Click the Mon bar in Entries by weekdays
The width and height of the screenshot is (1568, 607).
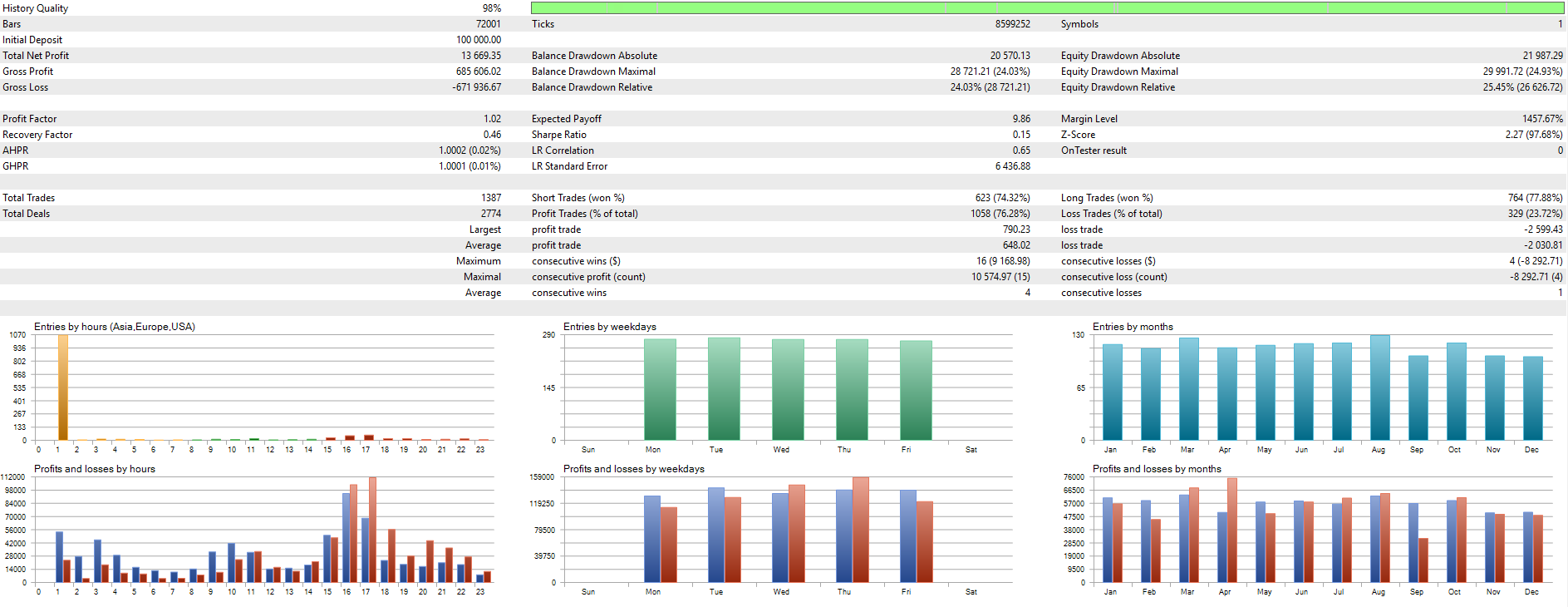coord(660,389)
